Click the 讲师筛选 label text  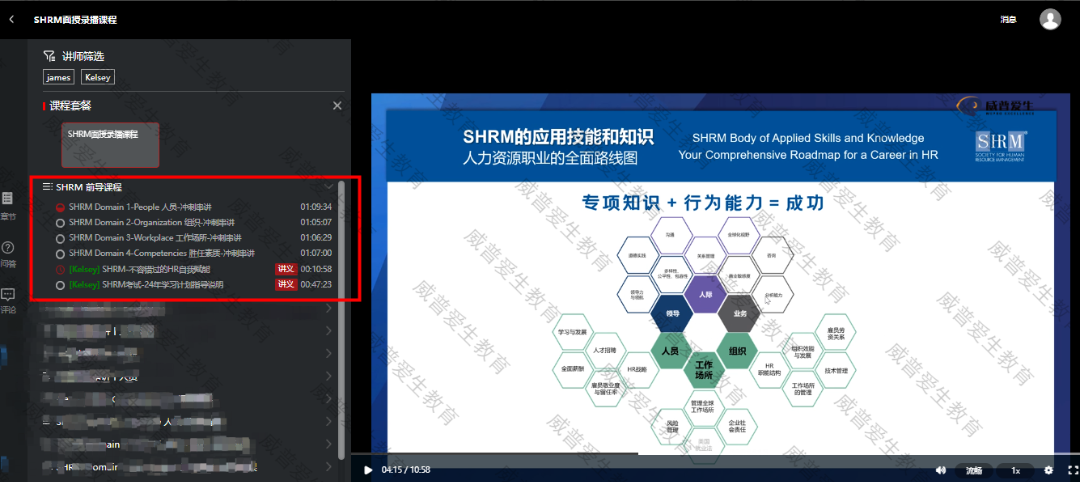83,56
